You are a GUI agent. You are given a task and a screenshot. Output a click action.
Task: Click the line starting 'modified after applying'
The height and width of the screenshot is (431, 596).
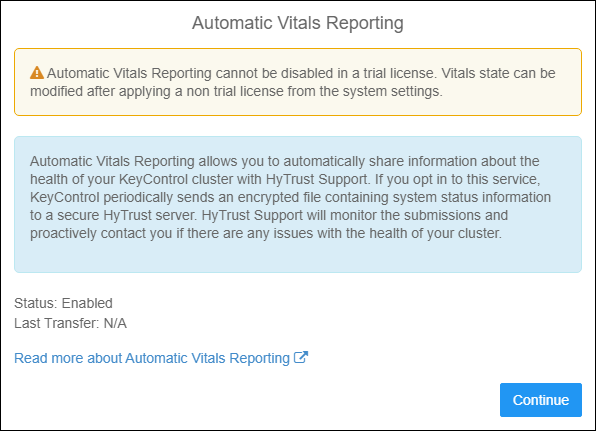pos(236,92)
